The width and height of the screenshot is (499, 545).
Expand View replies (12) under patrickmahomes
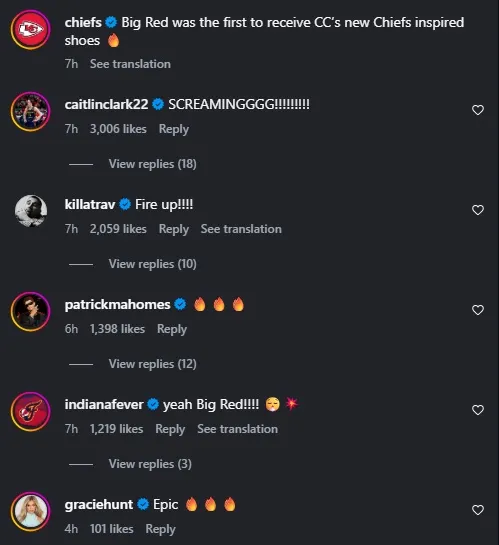point(153,364)
